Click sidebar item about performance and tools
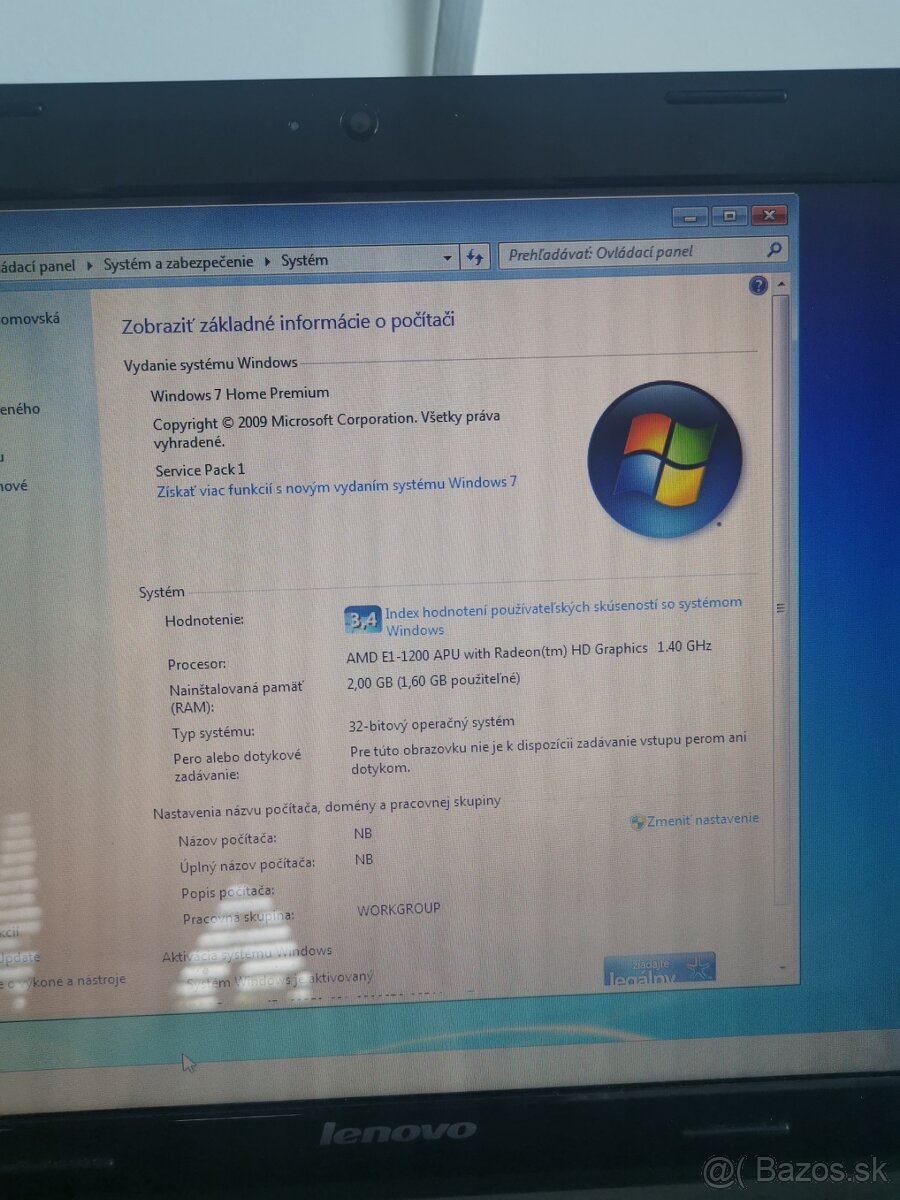This screenshot has height=1200, width=900. tap(65, 980)
